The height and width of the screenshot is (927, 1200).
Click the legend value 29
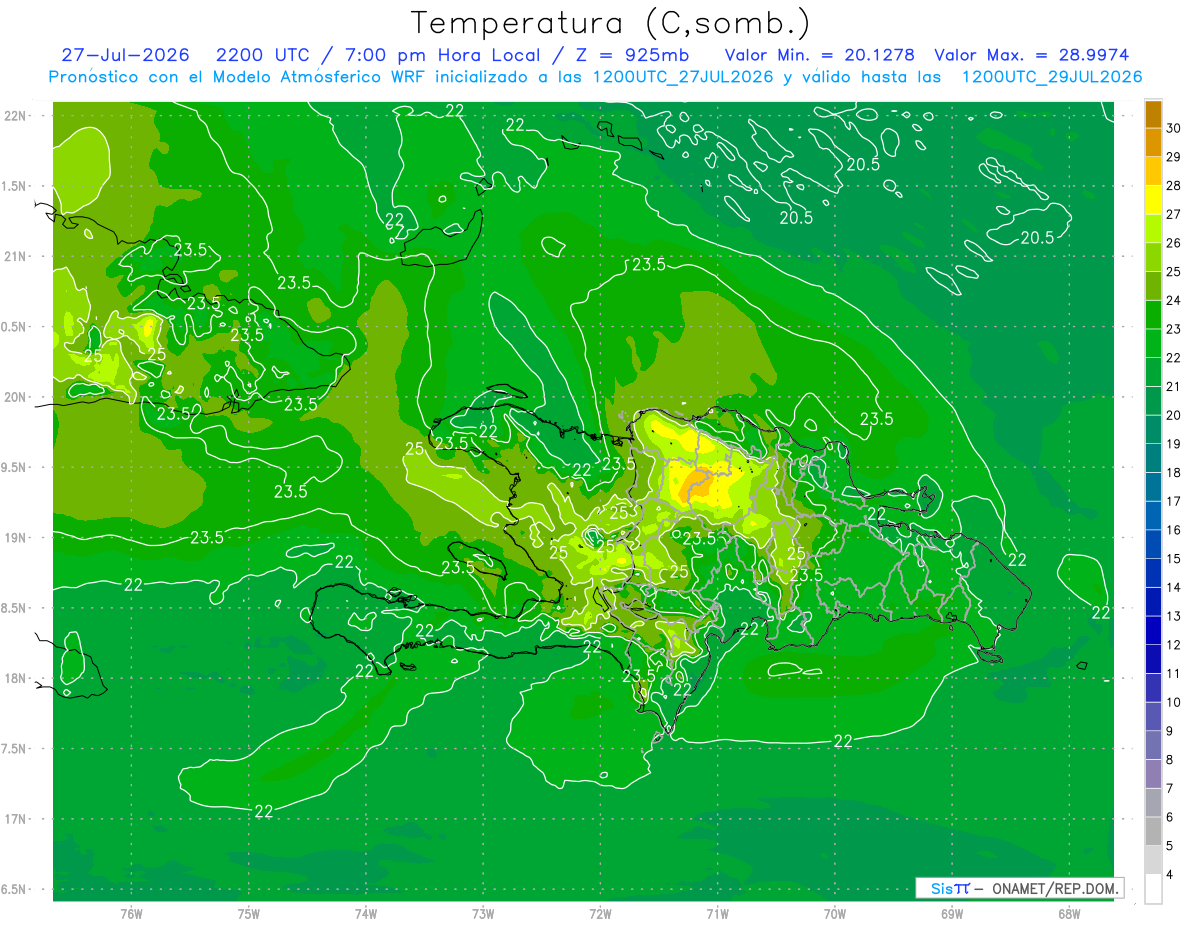tap(1174, 157)
